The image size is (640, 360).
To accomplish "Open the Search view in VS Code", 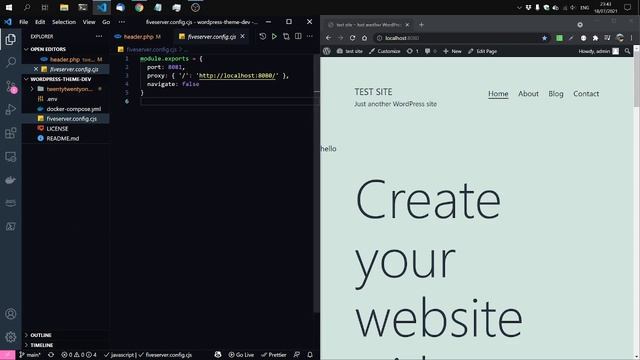I will [11, 62].
